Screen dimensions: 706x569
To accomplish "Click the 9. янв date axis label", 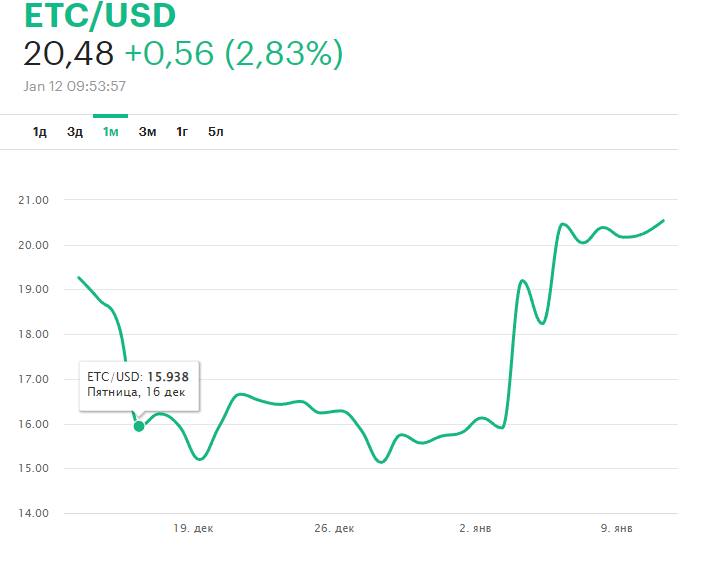I will (x=617, y=528).
